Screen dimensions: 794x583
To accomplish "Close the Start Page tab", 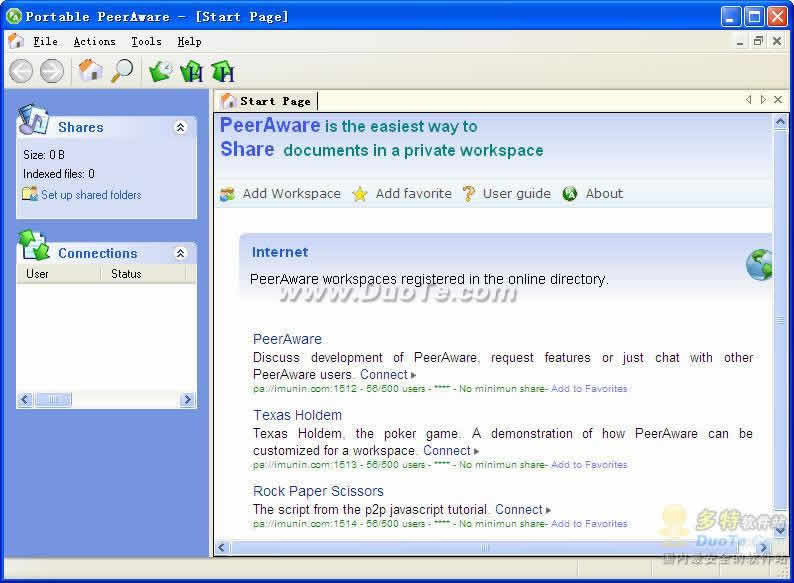I will tap(778, 100).
